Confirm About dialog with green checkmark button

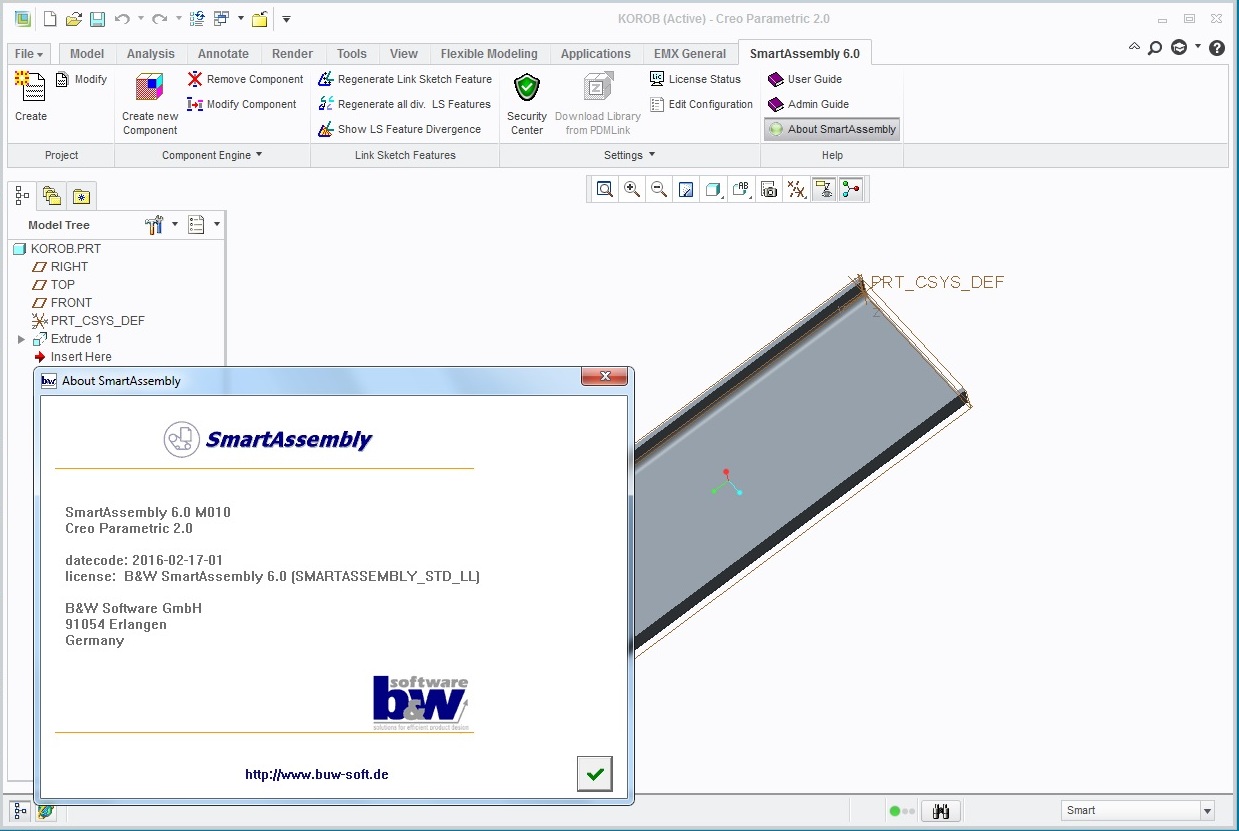pyautogui.click(x=595, y=774)
